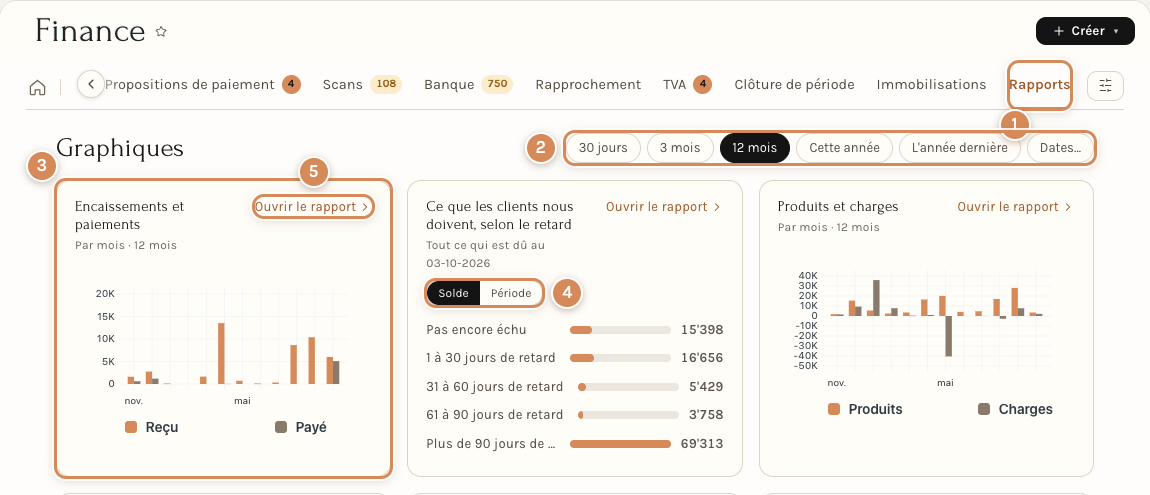The width and height of the screenshot is (1150, 495).
Task: Click the Produits et charges card title
Action: pyautogui.click(x=838, y=207)
